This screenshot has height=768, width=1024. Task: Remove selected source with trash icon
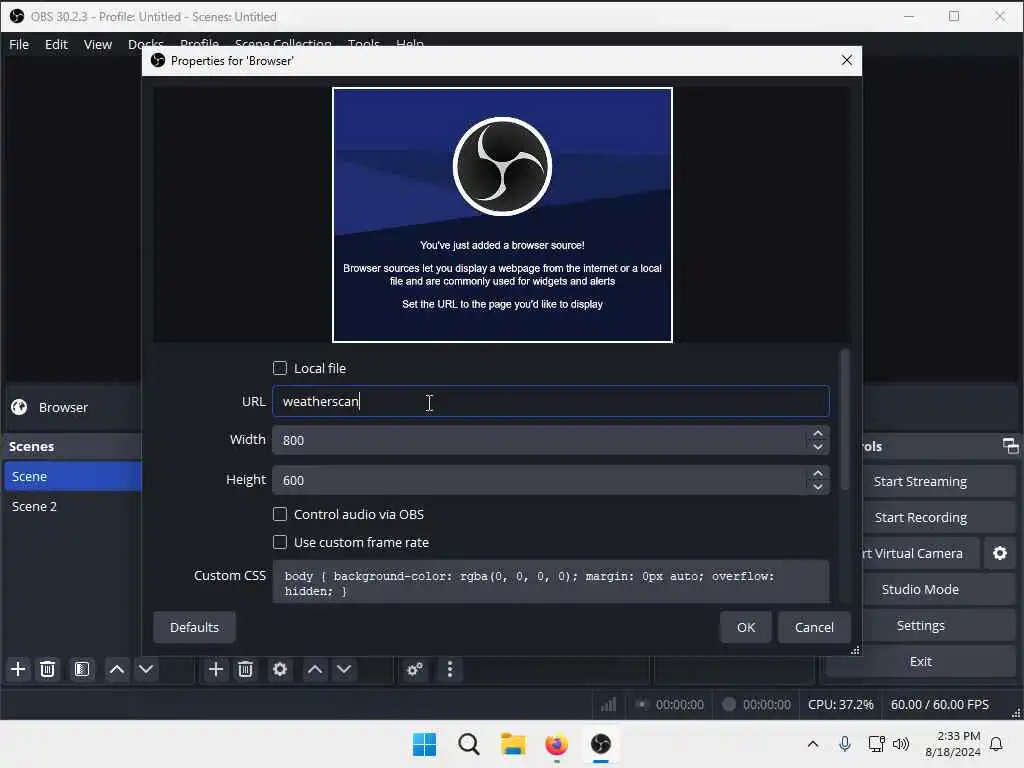tap(246, 669)
